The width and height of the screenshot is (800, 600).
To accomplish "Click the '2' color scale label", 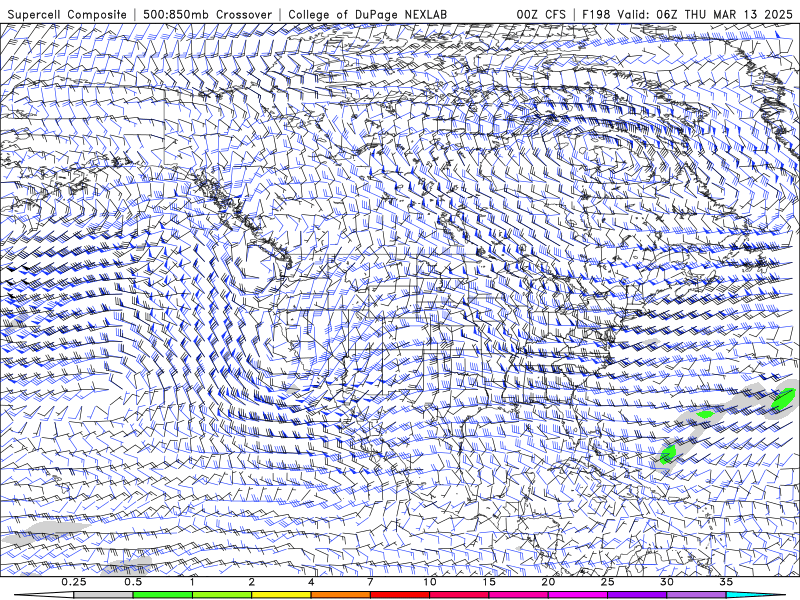I will [x=252, y=582].
